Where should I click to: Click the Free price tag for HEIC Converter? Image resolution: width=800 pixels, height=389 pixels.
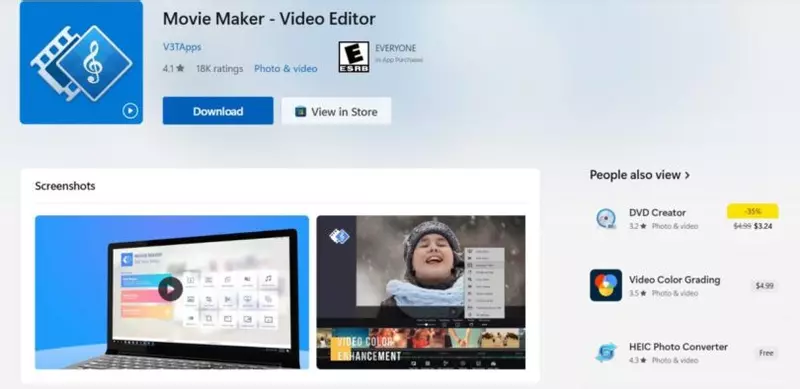[766, 353]
